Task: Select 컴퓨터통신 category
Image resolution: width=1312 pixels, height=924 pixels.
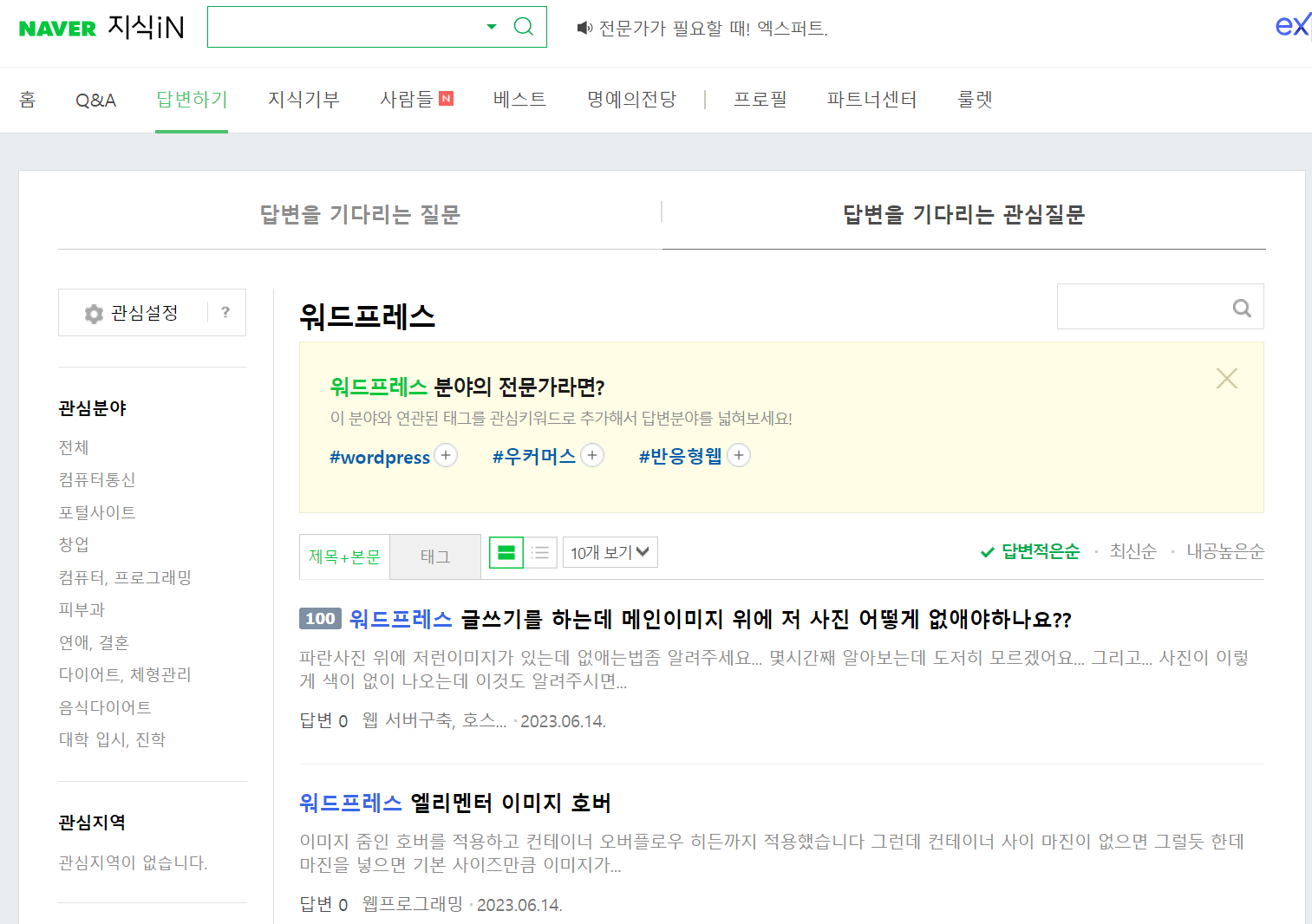Action: click(x=97, y=479)
